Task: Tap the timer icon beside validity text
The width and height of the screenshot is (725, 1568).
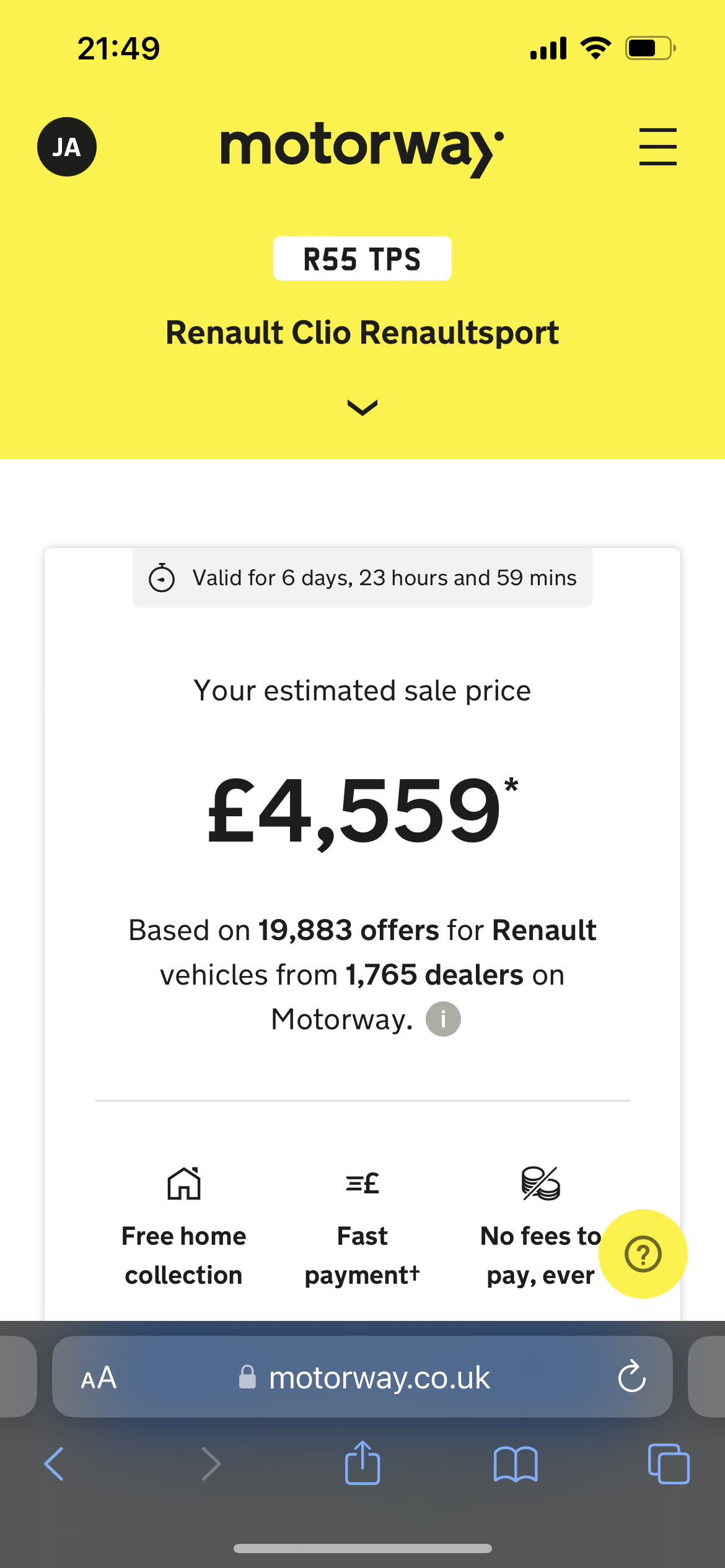Action: pos(162,578)
